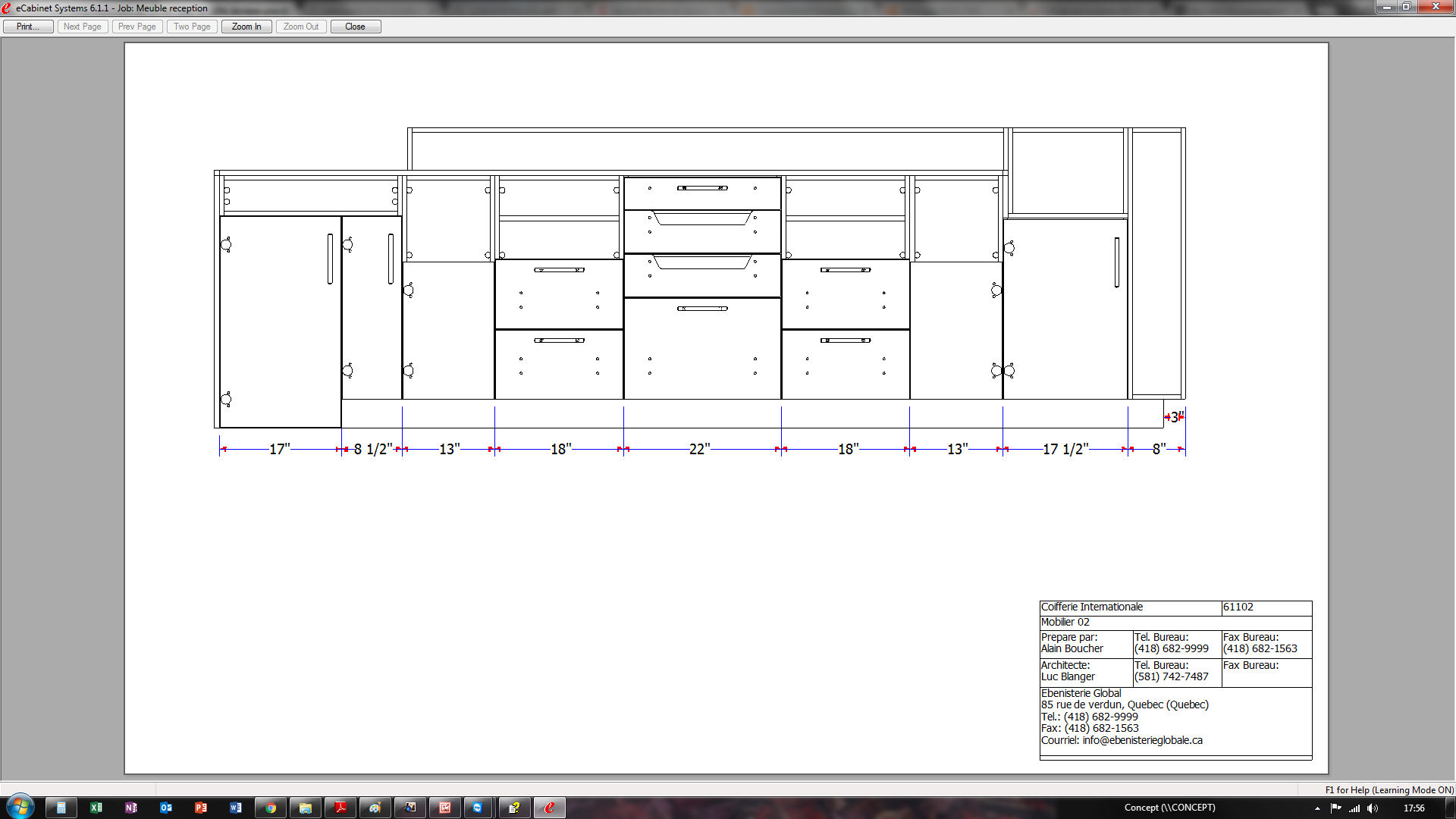Open OneNote from the taskbar
Image resolution: width=1456 pixels, height=819 pixels.
coord(131,808)
